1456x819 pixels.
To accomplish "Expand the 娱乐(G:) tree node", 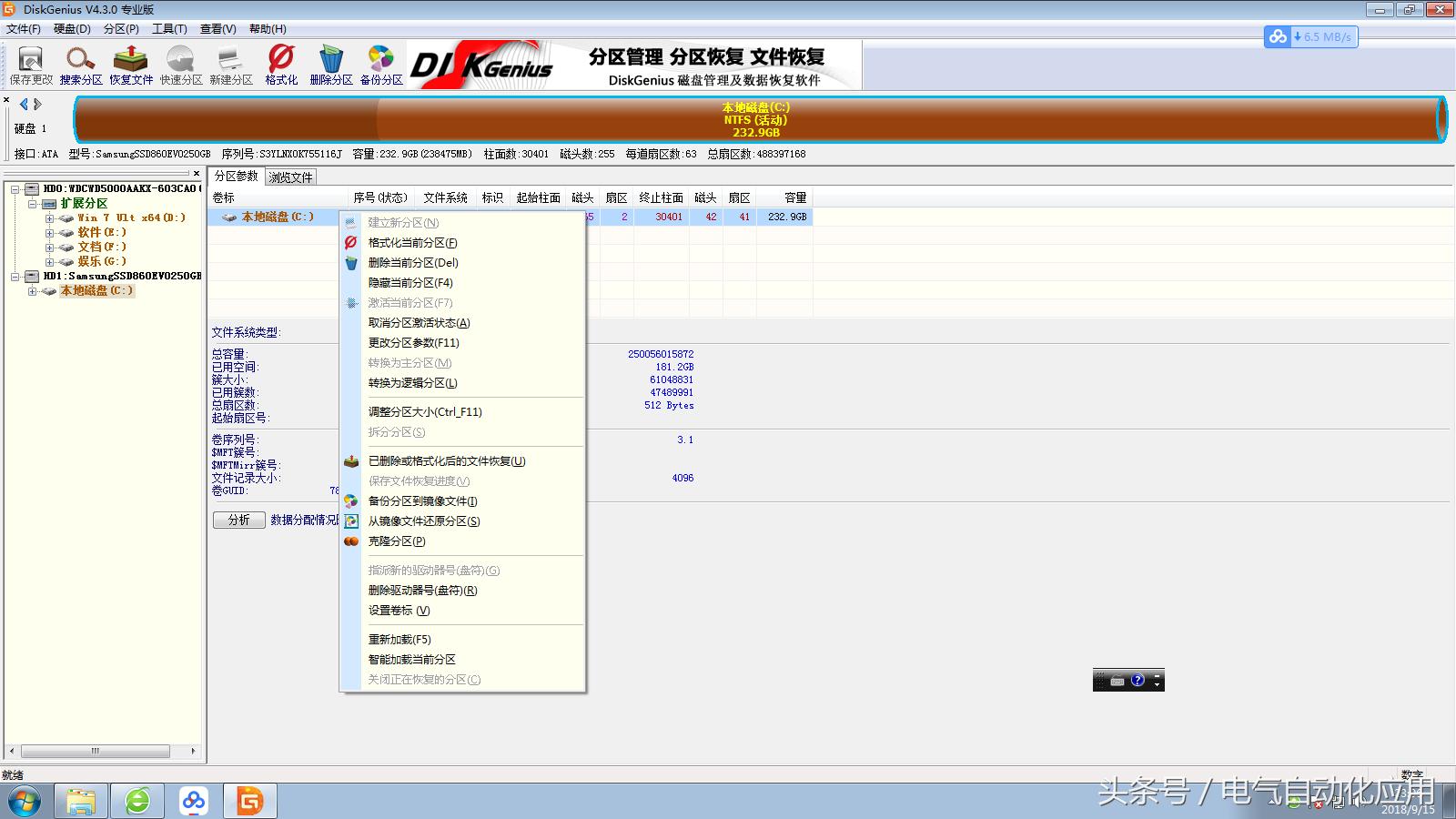I will point(52,261).
